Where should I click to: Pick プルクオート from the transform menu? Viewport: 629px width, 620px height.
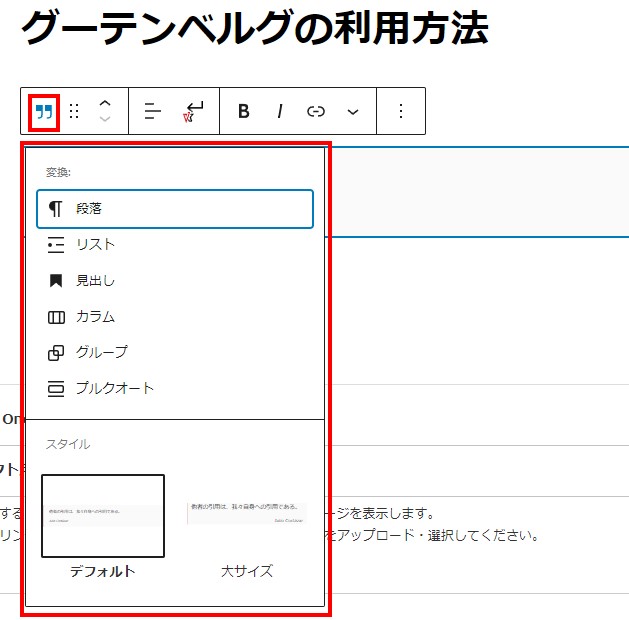coord(114,388)
